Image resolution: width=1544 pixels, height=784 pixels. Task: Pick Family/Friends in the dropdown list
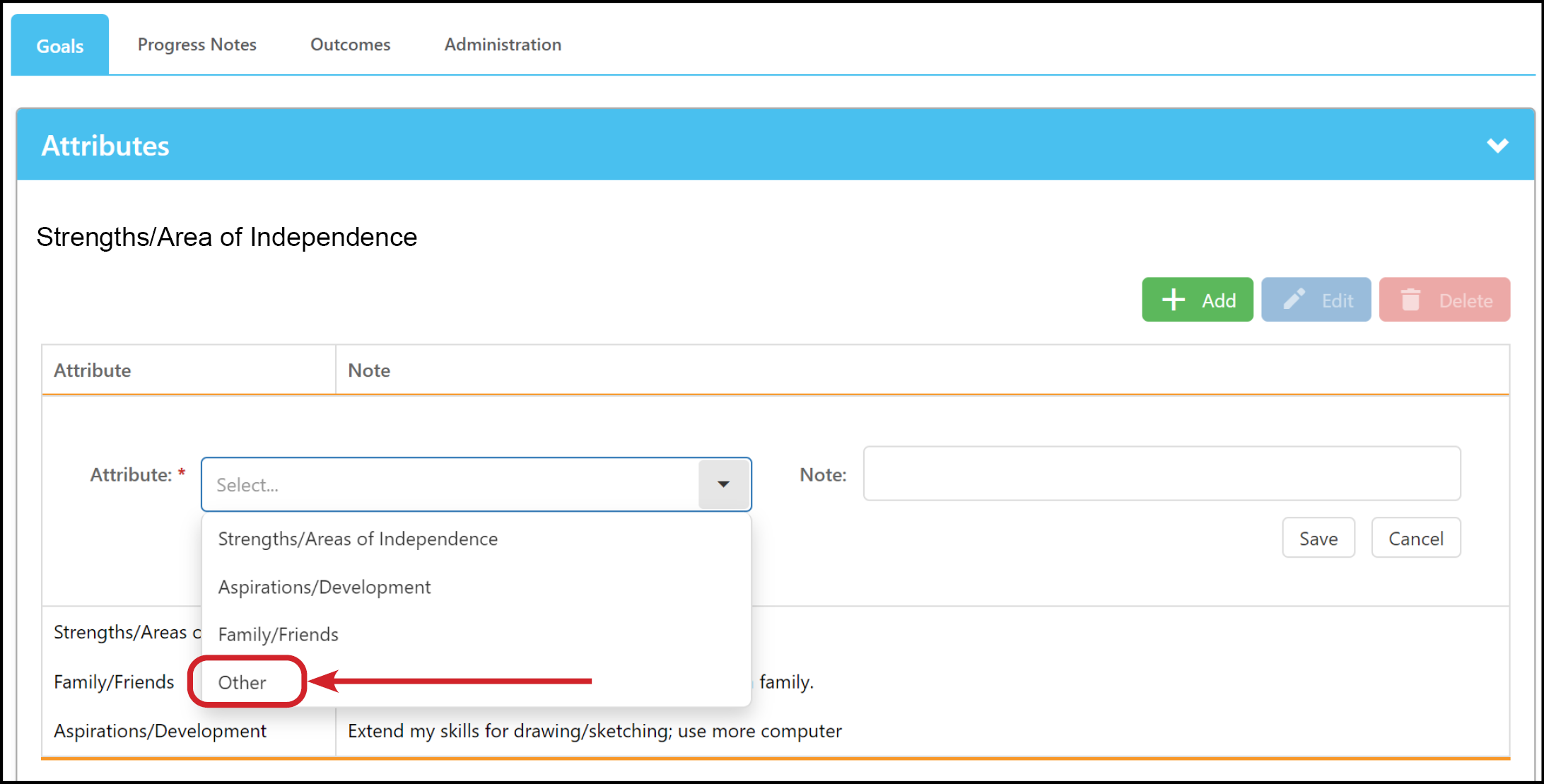click(x=476, y=634)
